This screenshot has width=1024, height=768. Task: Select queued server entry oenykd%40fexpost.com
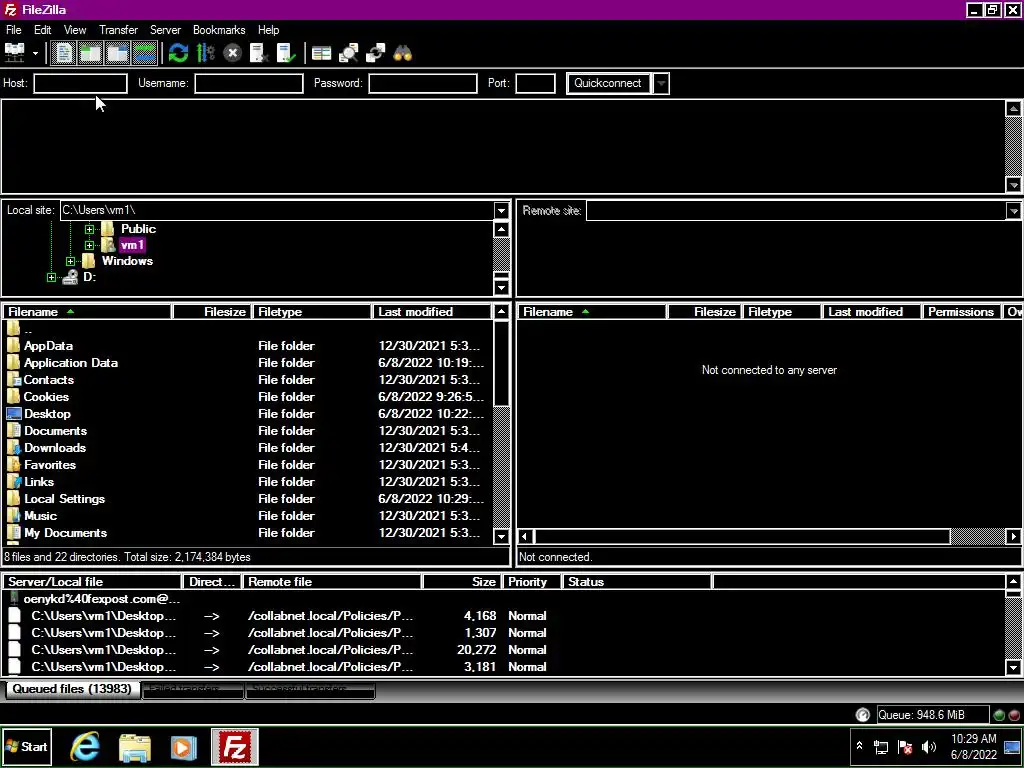coord(101,599)
